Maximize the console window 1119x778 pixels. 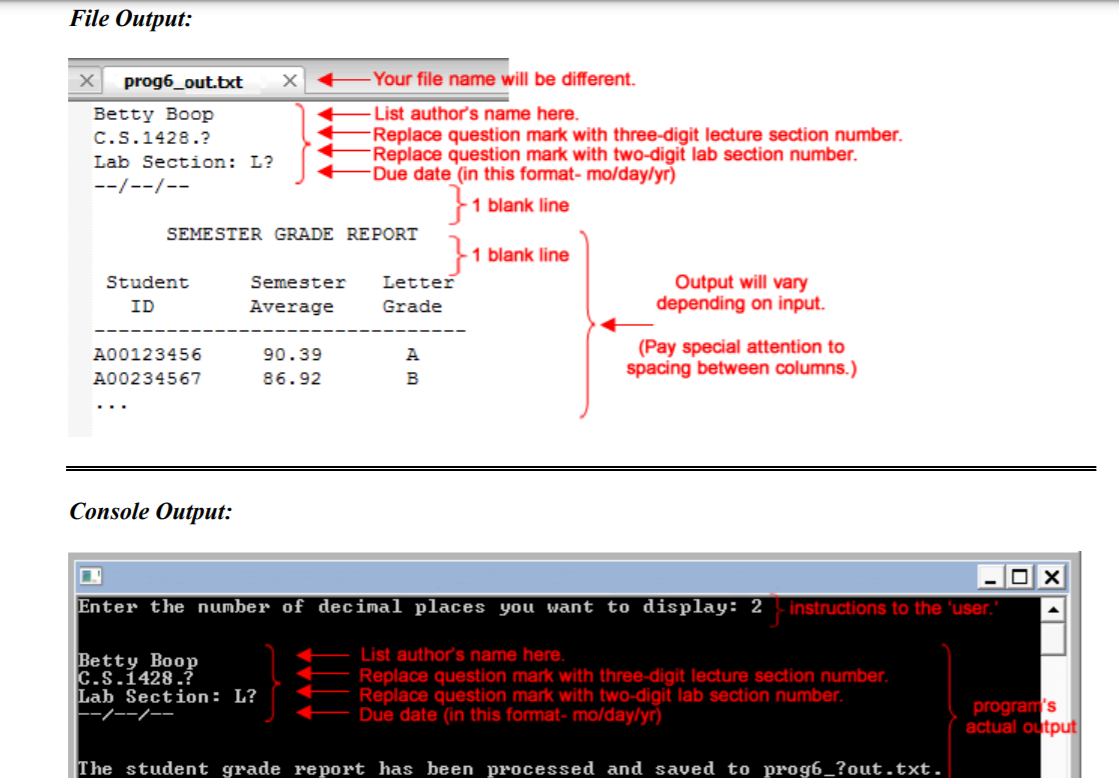[x=1020, y=577]
